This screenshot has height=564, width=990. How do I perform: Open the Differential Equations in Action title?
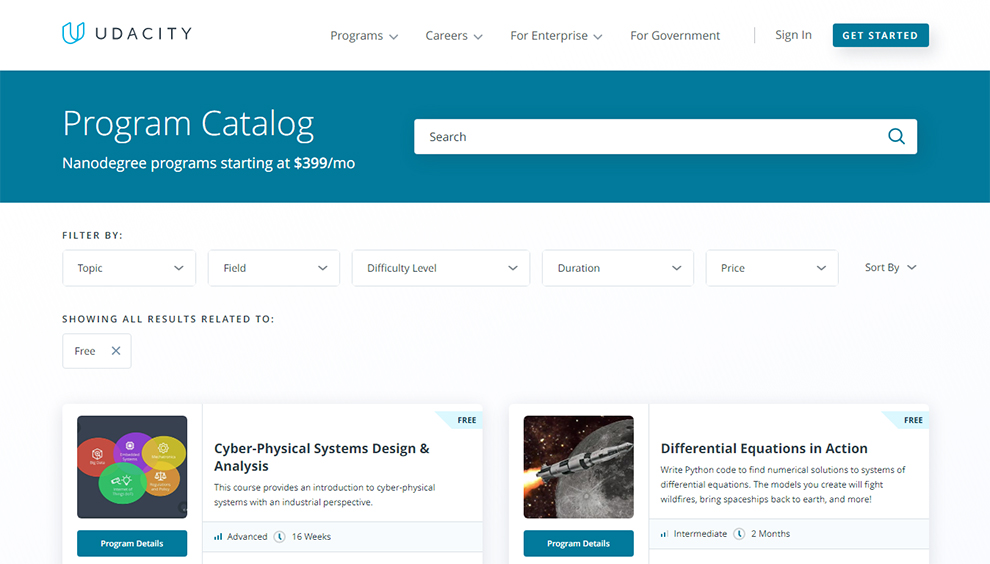click(x=764, y=448)
